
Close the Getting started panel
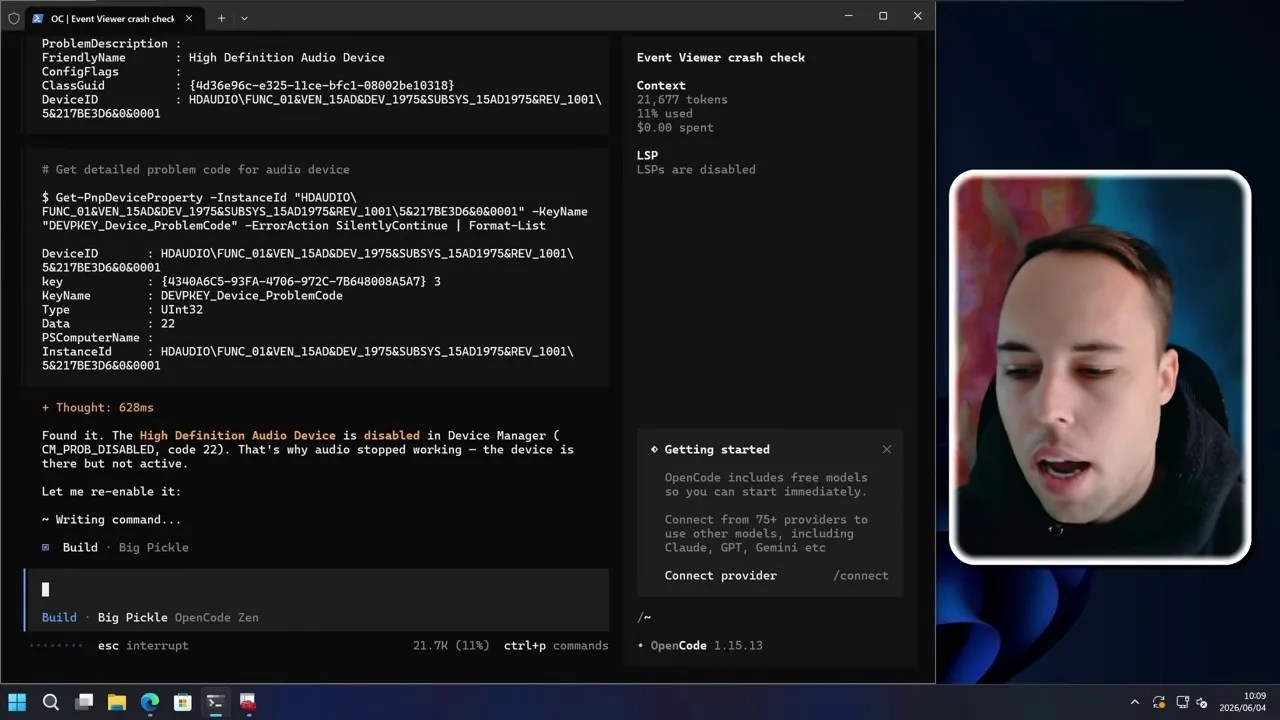pos(886,449)
